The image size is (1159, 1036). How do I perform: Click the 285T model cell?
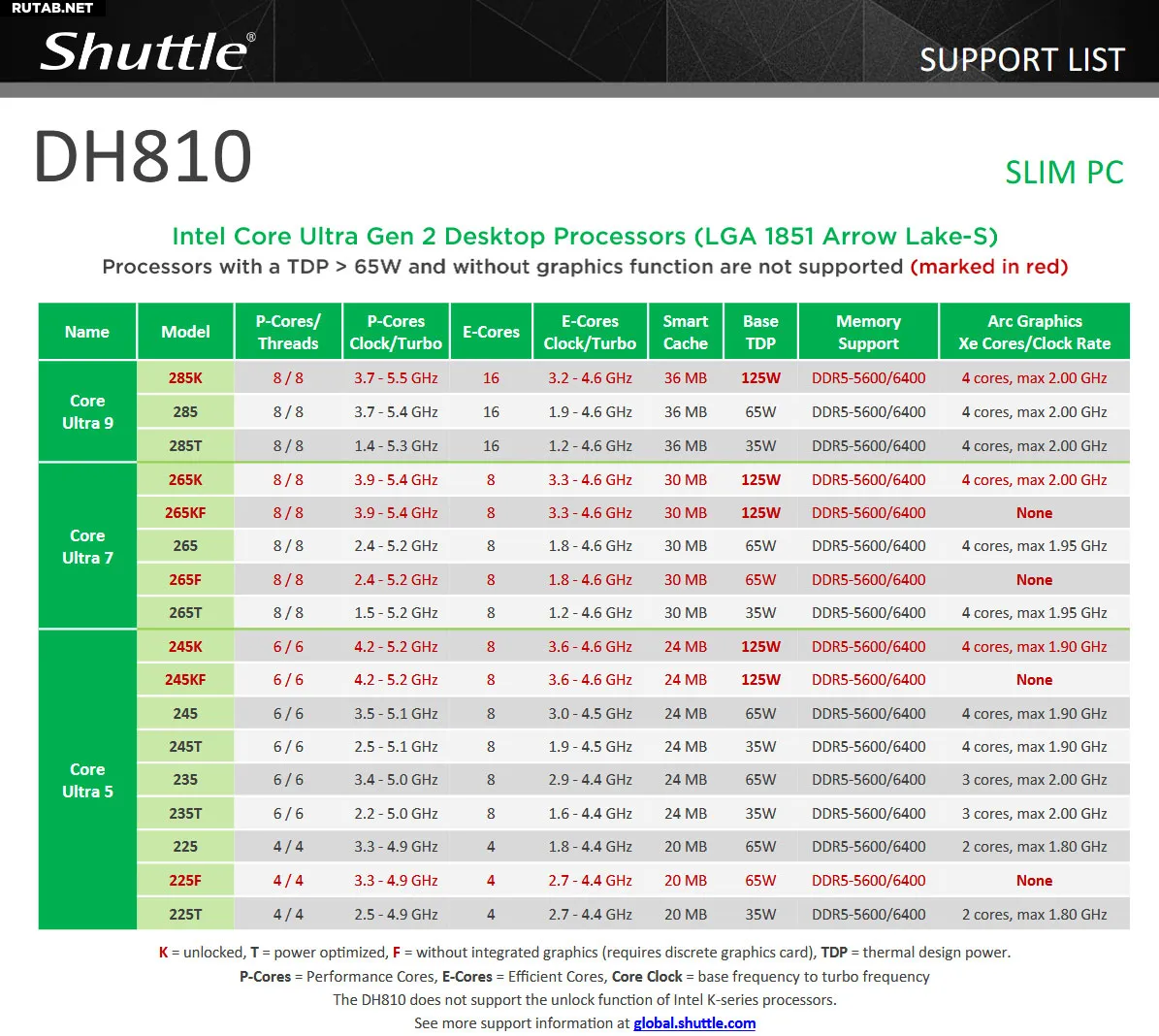(x=185, y=446)
